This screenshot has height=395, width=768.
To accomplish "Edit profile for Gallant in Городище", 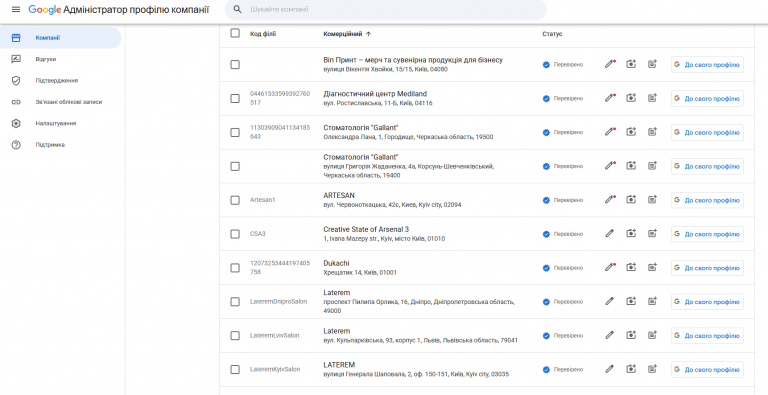I will pos(609,132).
